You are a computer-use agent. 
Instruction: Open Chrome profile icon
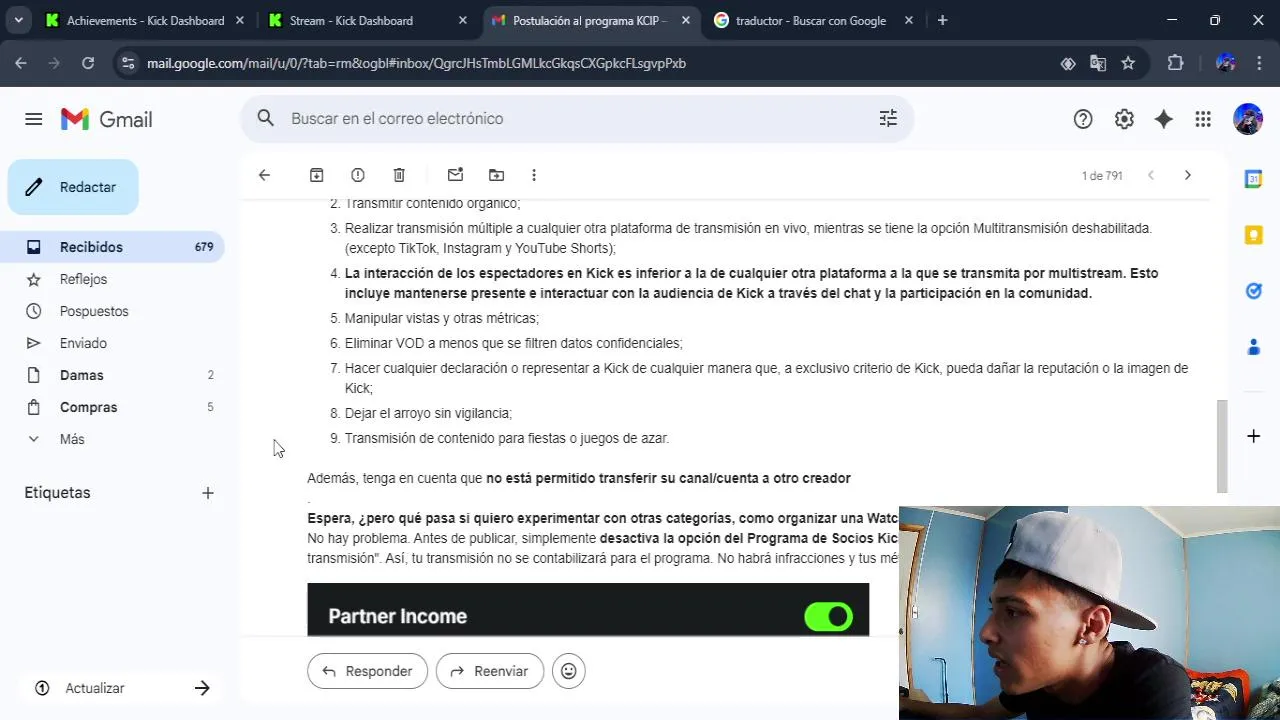(1225, 63)
